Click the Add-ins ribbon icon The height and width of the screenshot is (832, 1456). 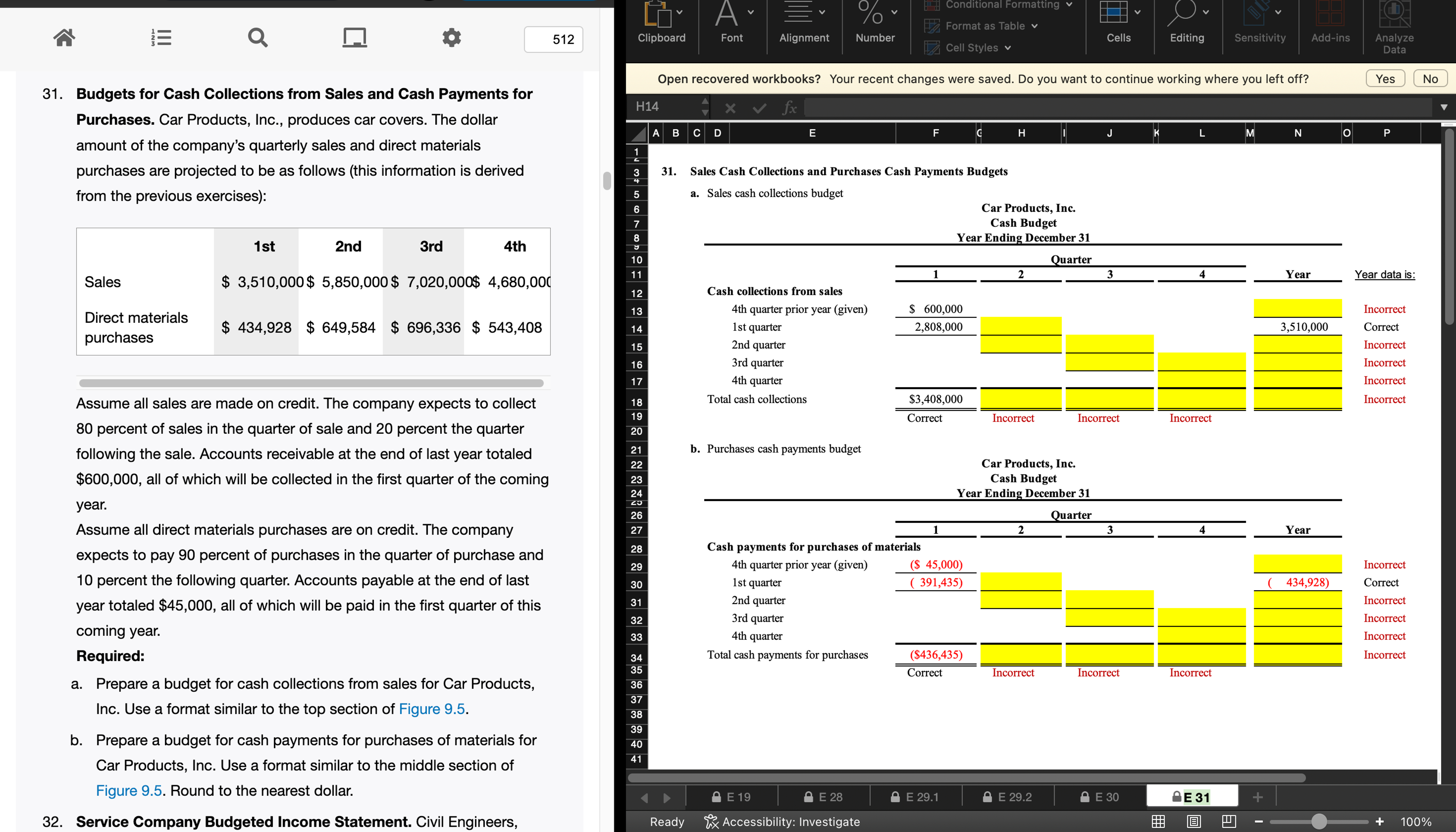coord(1330,23)
